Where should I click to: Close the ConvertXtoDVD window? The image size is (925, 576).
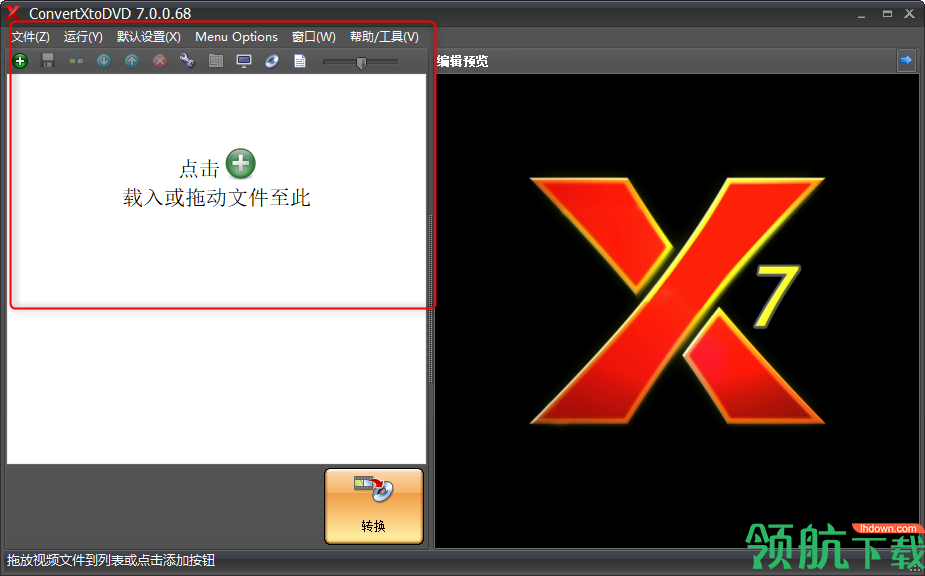pos(910,14)
